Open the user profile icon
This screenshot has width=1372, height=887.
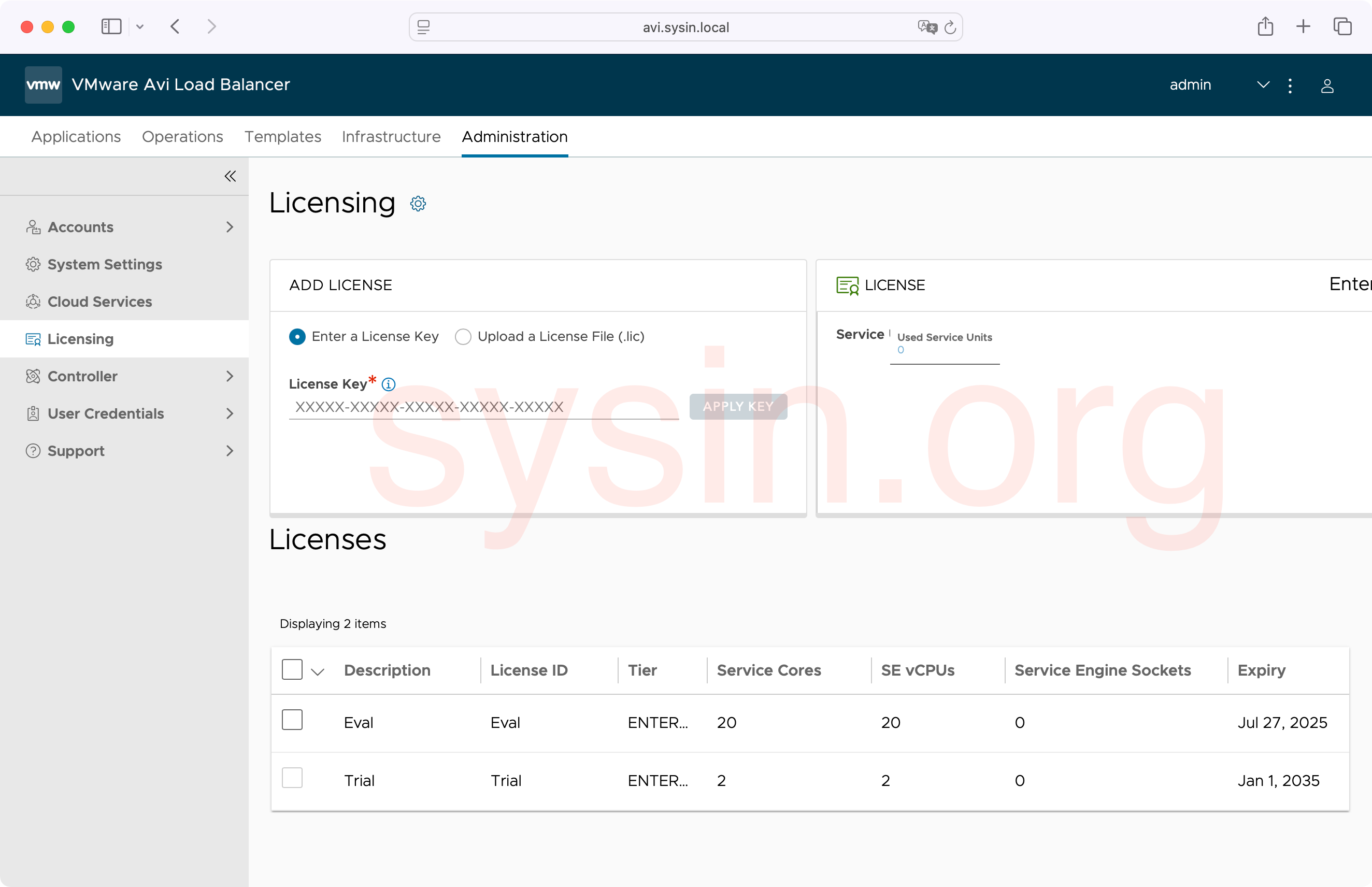(x=1327, y=86)
